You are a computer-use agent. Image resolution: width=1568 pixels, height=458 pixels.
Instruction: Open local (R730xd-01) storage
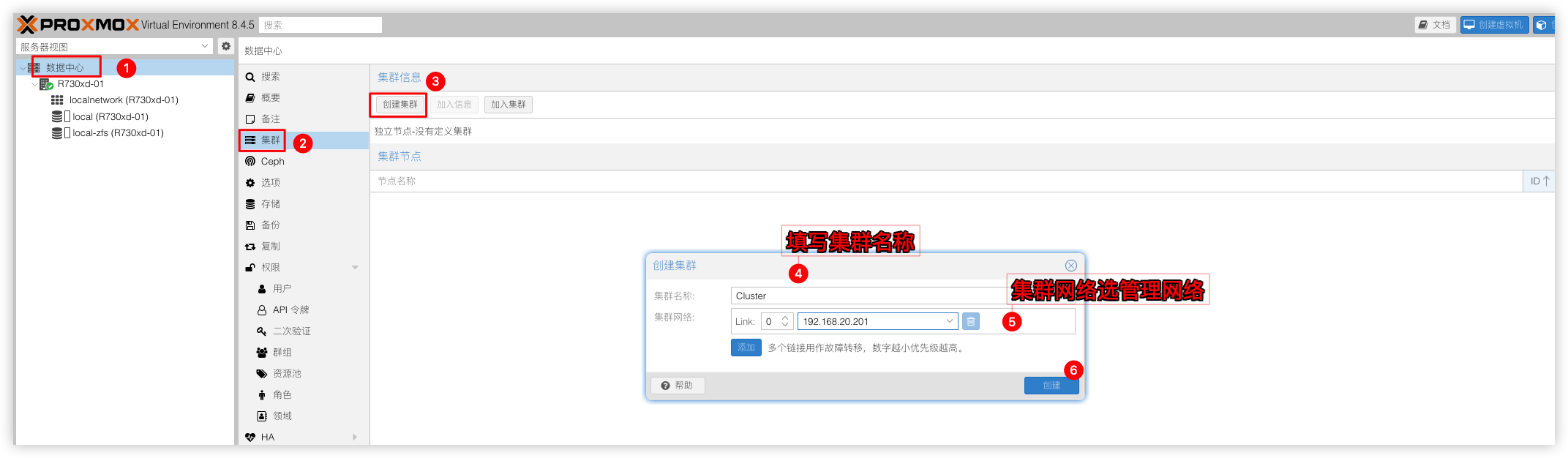click(x=110, y=117)
